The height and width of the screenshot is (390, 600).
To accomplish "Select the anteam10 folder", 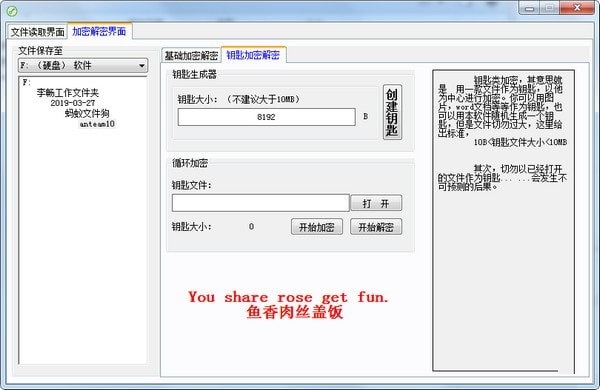I will [97, 124].
